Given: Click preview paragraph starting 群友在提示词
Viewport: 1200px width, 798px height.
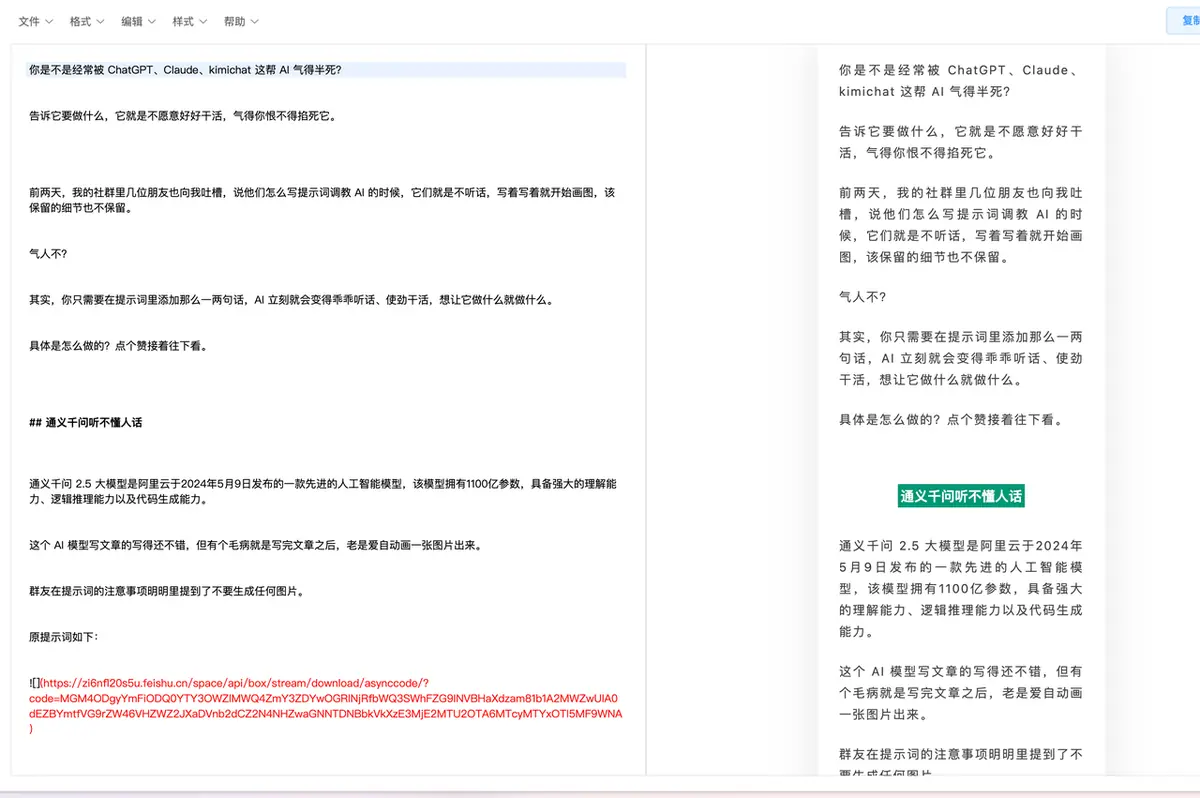Looking at the screenshot, I should (x=960, y=763).
